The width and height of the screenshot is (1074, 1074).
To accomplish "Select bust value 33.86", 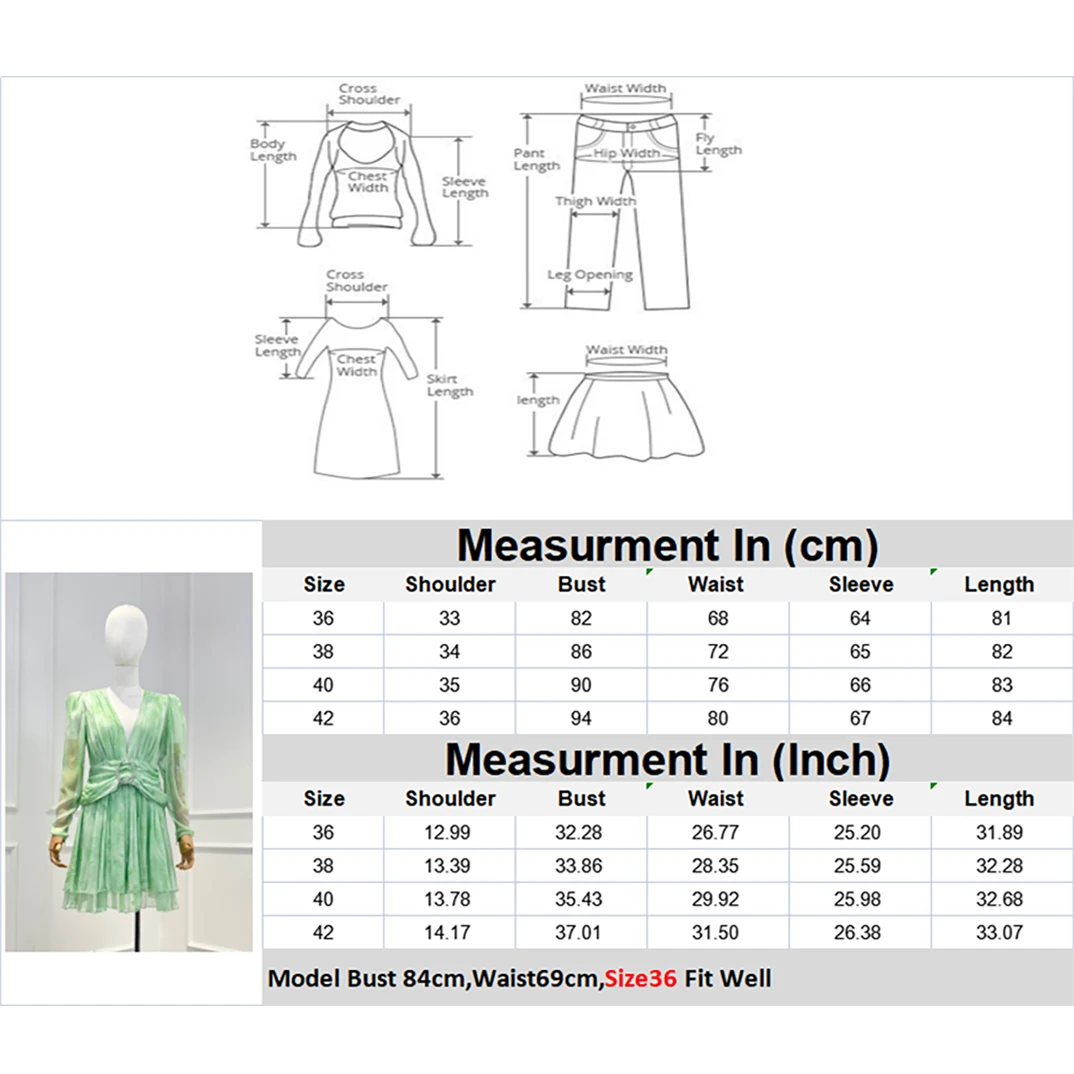I will (579, 866).
